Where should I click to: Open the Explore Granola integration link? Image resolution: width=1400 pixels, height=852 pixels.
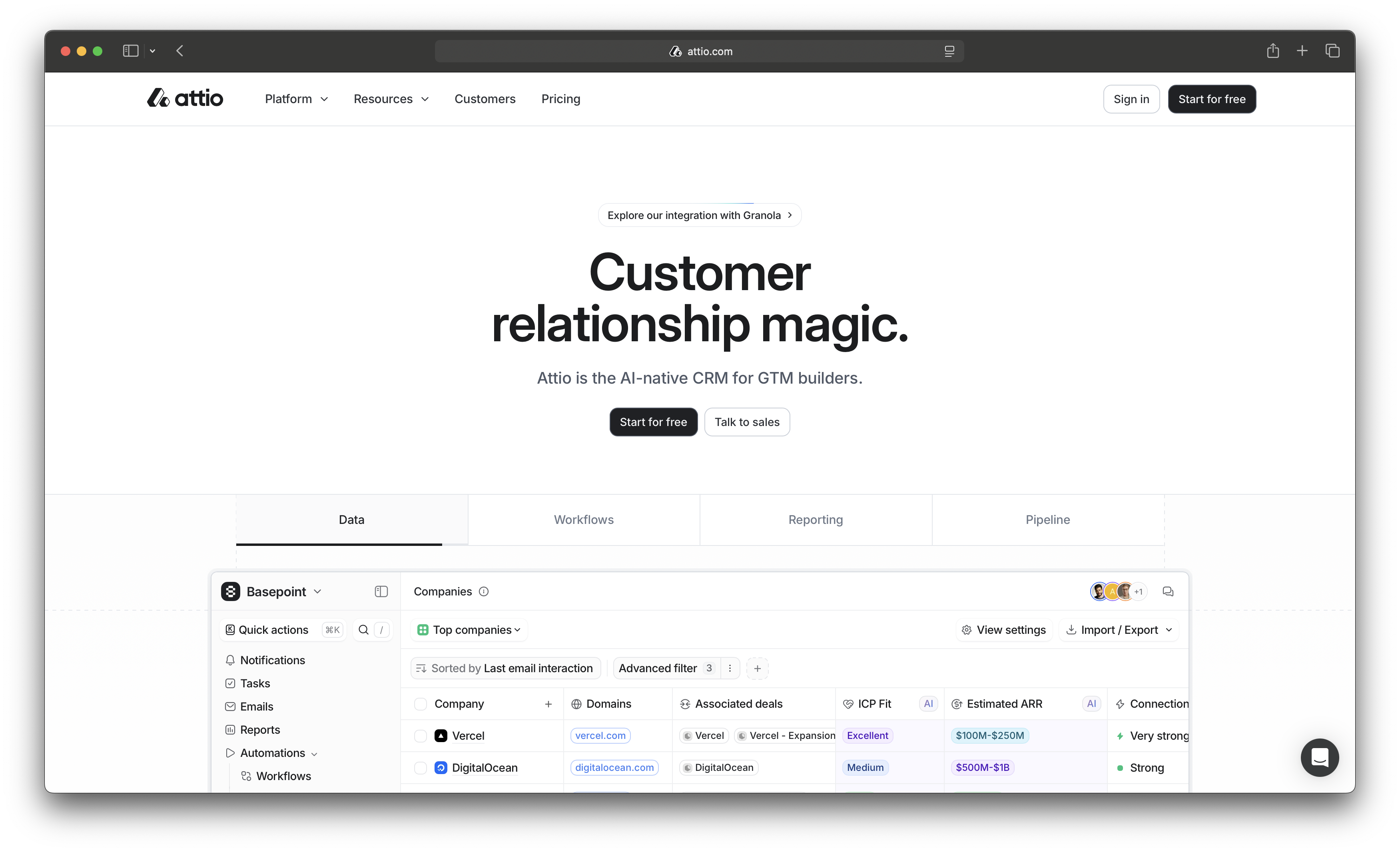(x=700, y=215)
